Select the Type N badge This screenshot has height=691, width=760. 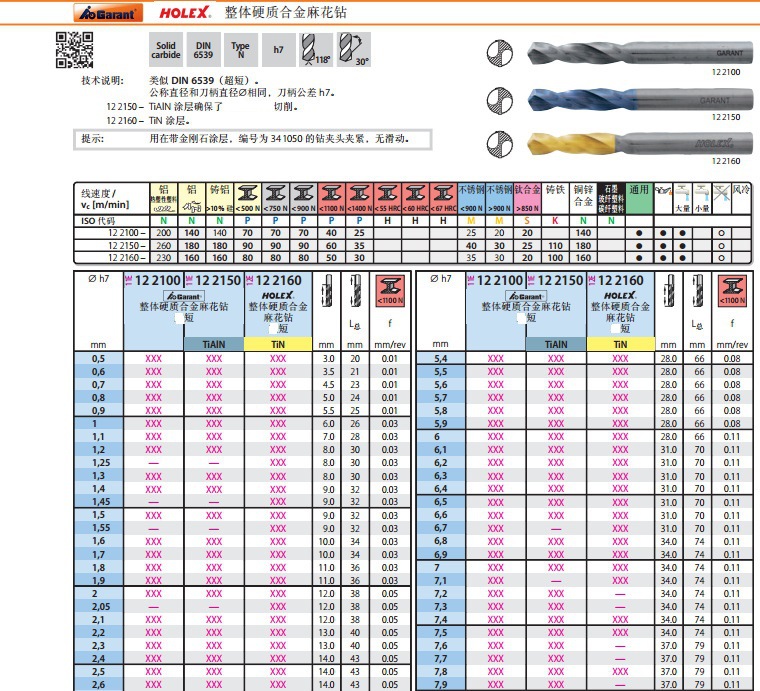[240, 50]
